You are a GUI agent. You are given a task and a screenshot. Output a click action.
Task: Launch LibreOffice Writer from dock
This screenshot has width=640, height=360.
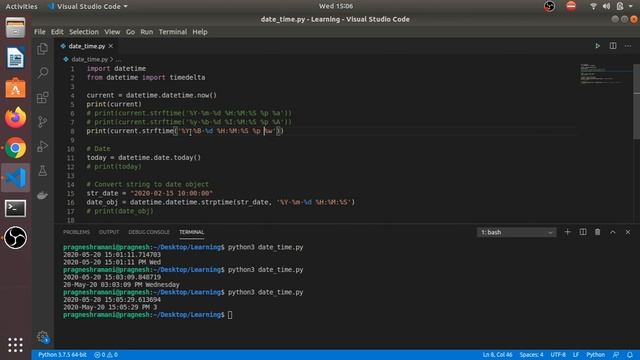coord(16,58)
